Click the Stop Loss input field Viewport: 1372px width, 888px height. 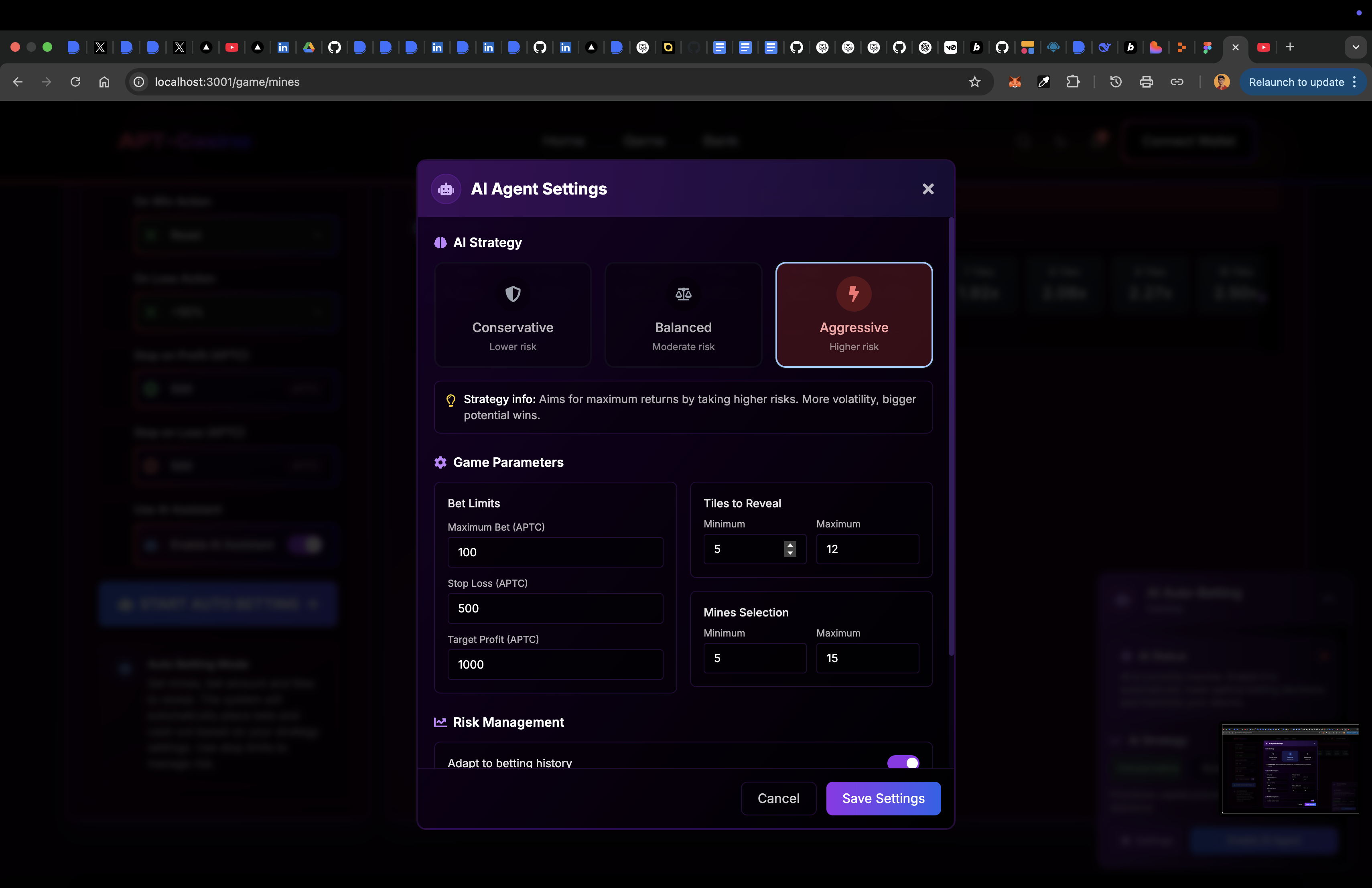pyautogui.click(x=554, y=608)
